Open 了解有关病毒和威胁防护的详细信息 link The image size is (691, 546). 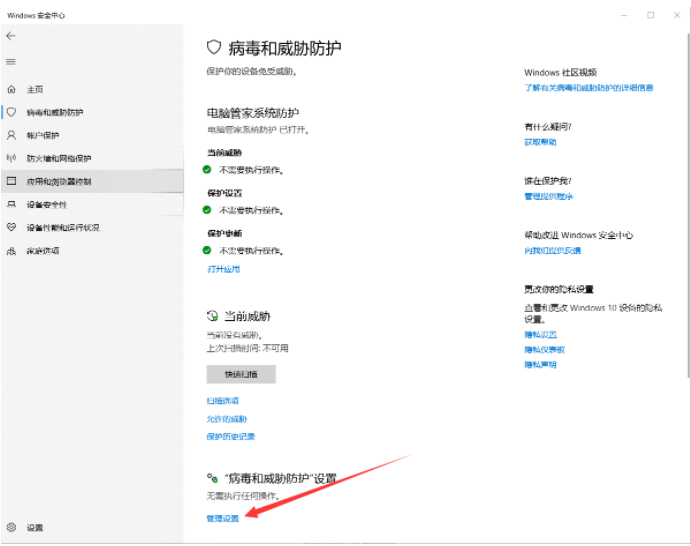click(589, 88)
